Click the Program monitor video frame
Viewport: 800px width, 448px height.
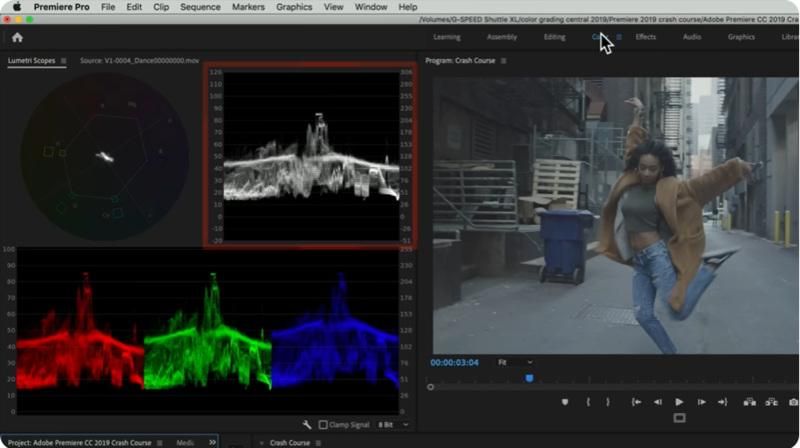coord(615,216)
